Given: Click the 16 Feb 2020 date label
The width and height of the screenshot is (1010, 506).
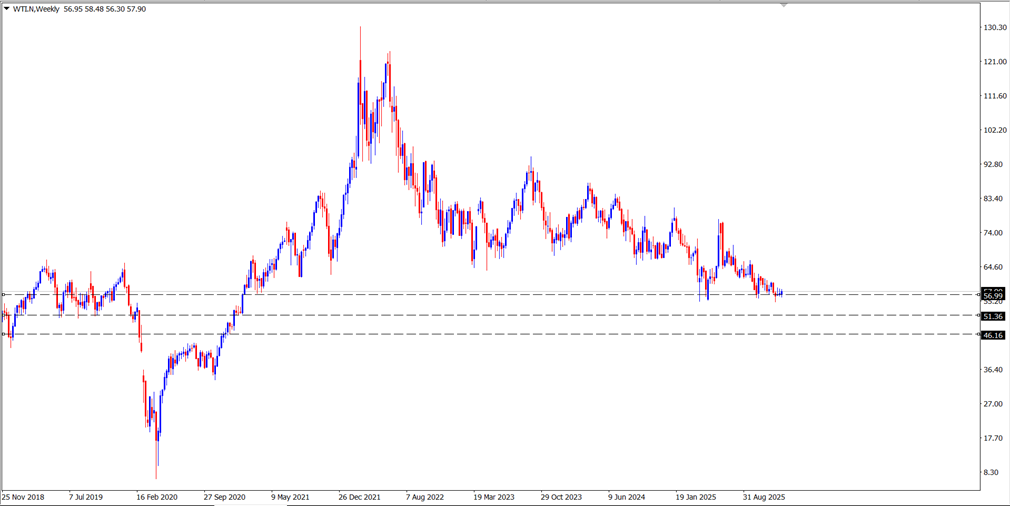Looking at the screenshot, I should tap(158, 496).
